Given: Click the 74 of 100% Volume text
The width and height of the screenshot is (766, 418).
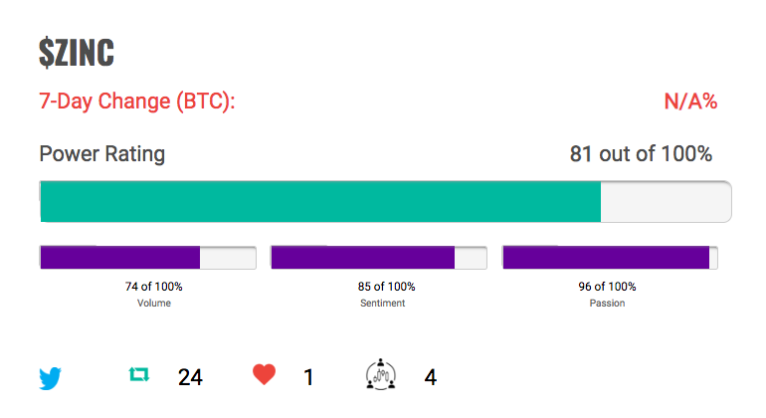Looking at the screenshot, I should [x=154, y=287].
